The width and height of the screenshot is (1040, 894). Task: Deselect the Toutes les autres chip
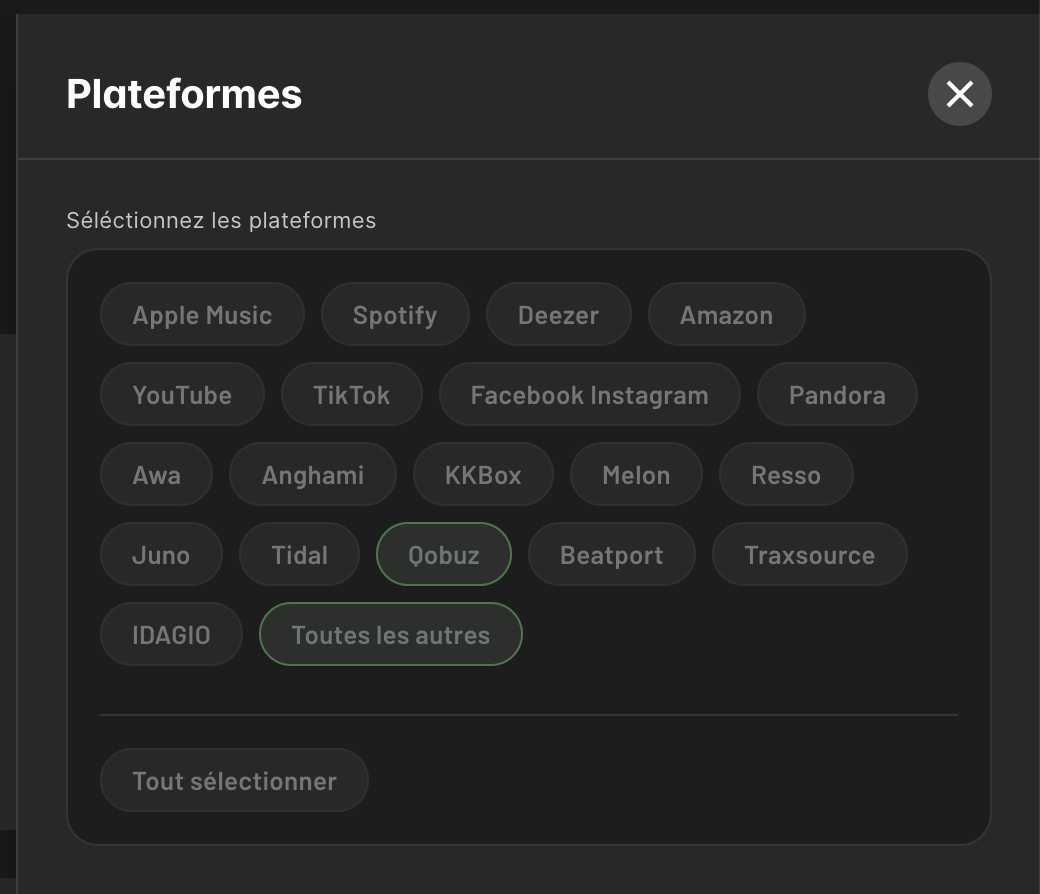click(390, 635)
